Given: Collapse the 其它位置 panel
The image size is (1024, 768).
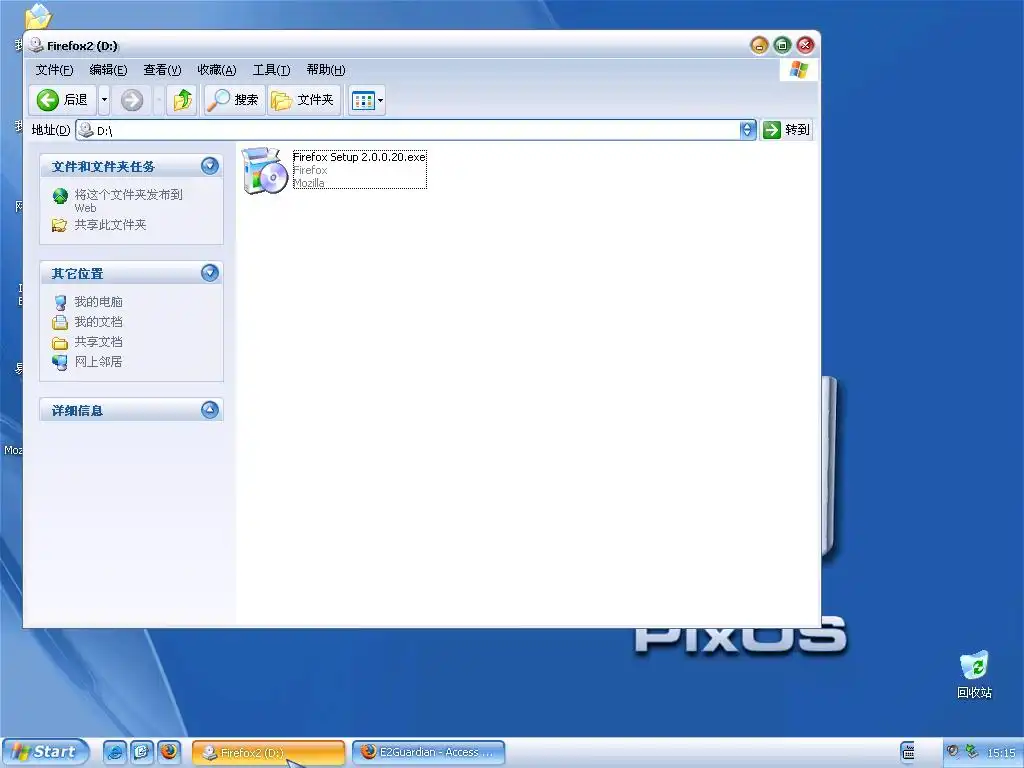Looking at the screenshot, I should 210,272.
